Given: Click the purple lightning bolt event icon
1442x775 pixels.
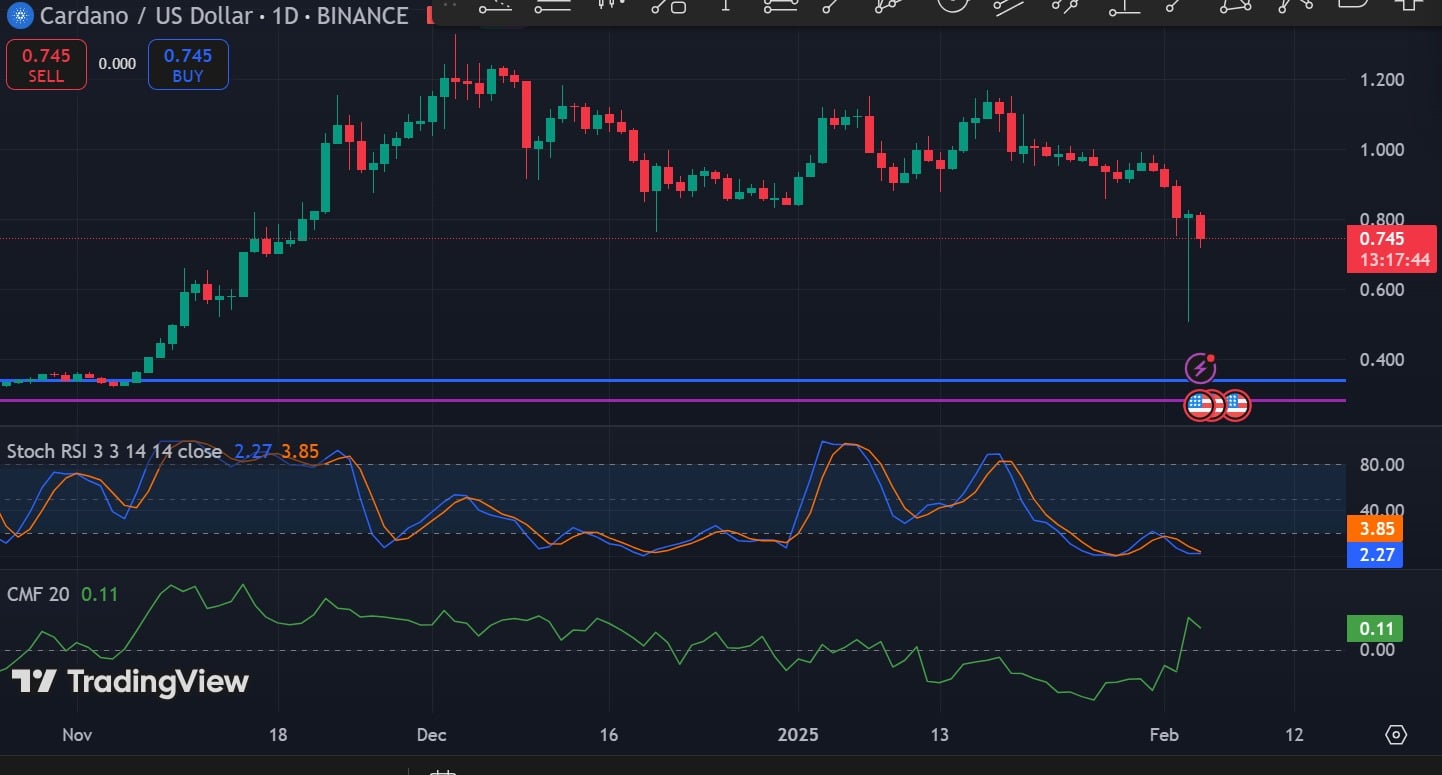Looking at the screenshot, I should (x=1200, y=368).
